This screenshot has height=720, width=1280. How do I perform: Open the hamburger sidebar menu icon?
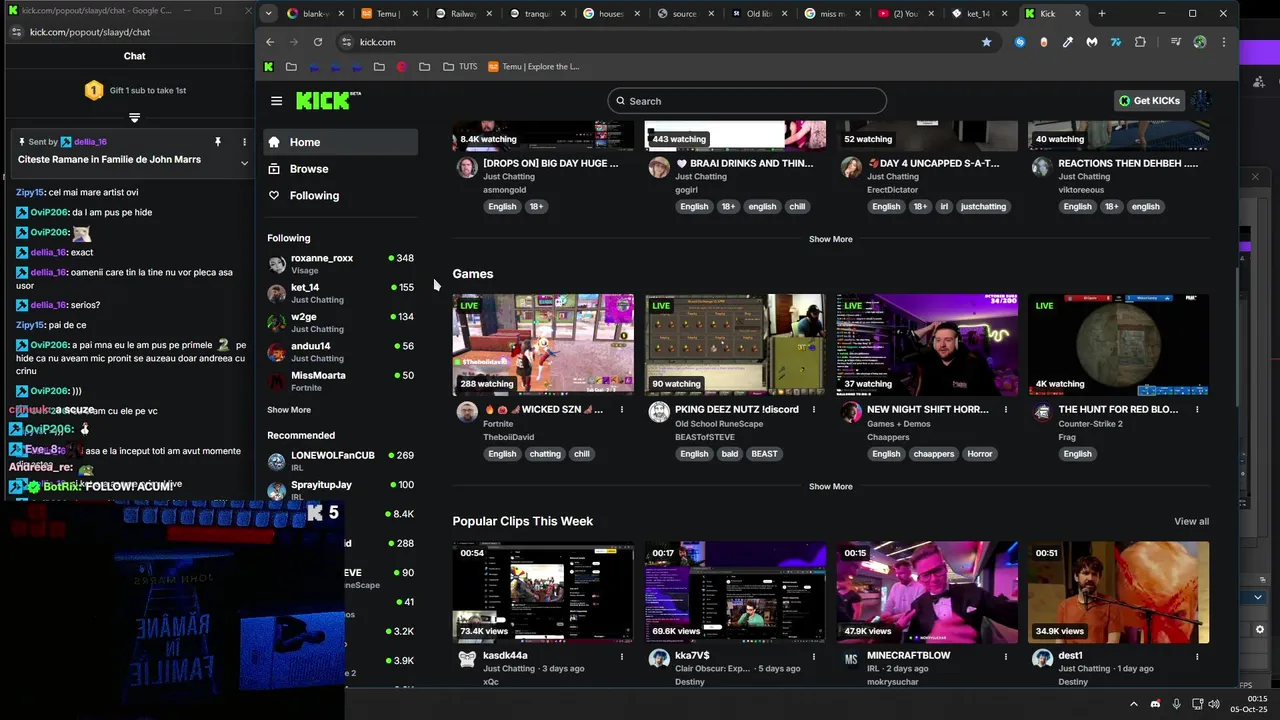click(x=276, y=101)
